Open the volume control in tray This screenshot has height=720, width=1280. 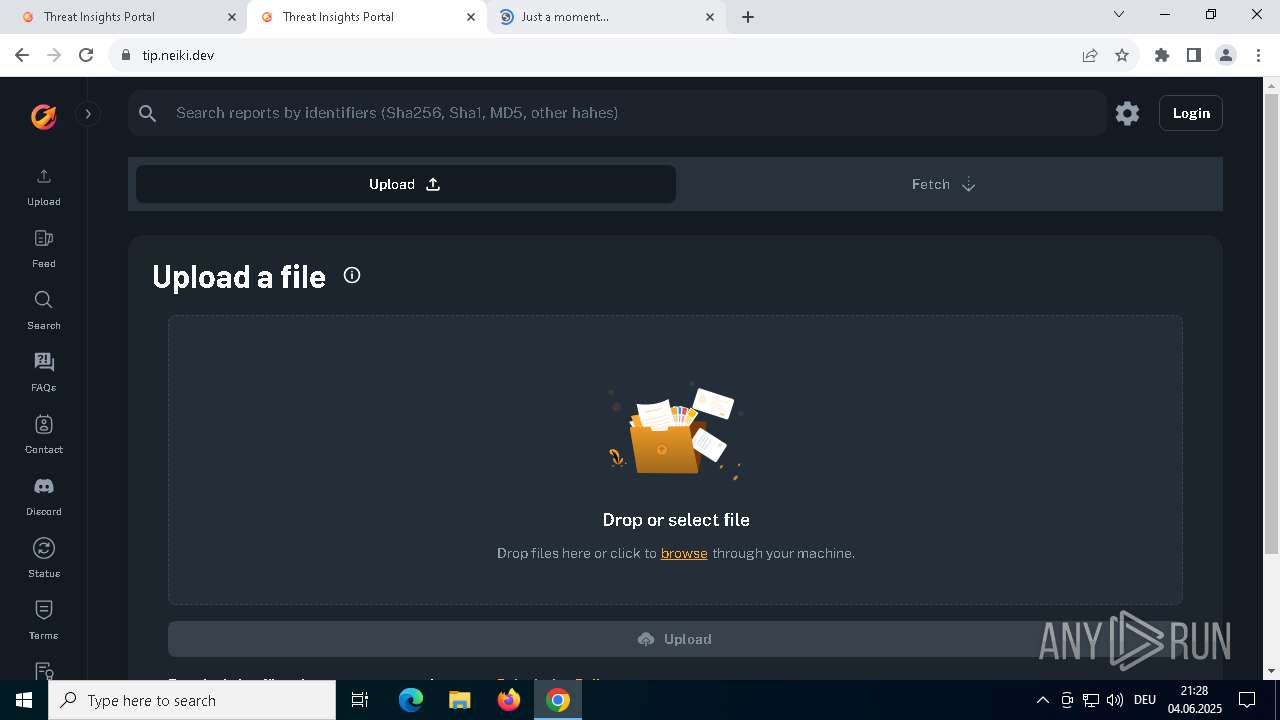click(x=1115, y=700)
